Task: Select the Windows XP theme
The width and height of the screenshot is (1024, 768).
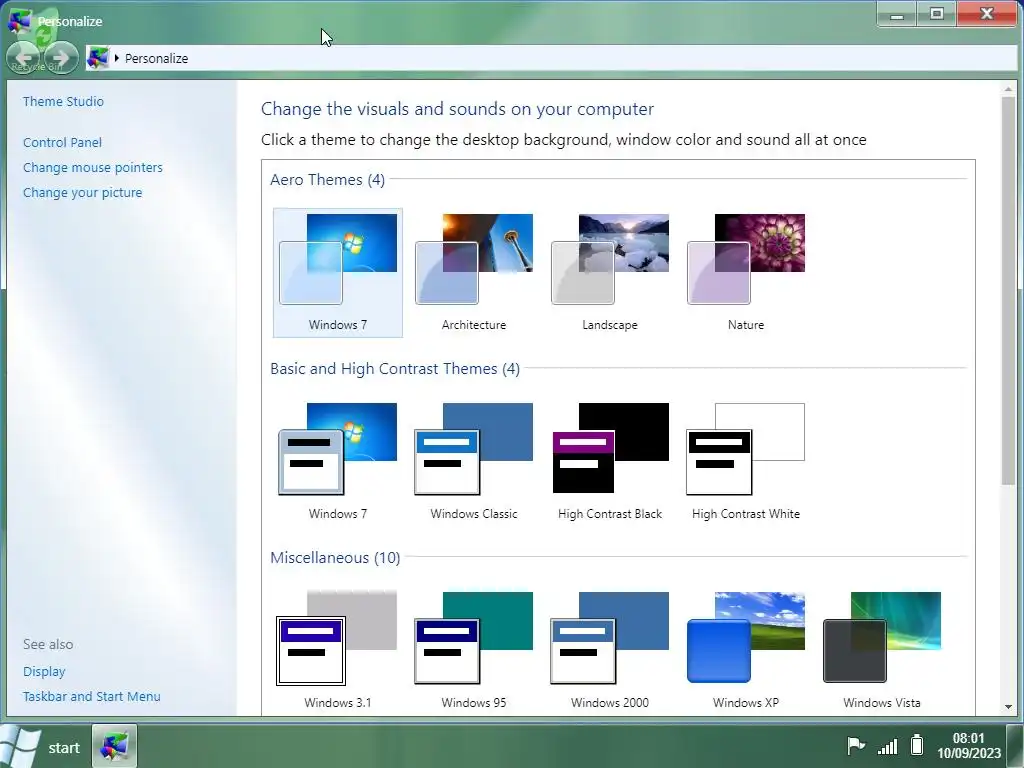Action: coord(746,650)
